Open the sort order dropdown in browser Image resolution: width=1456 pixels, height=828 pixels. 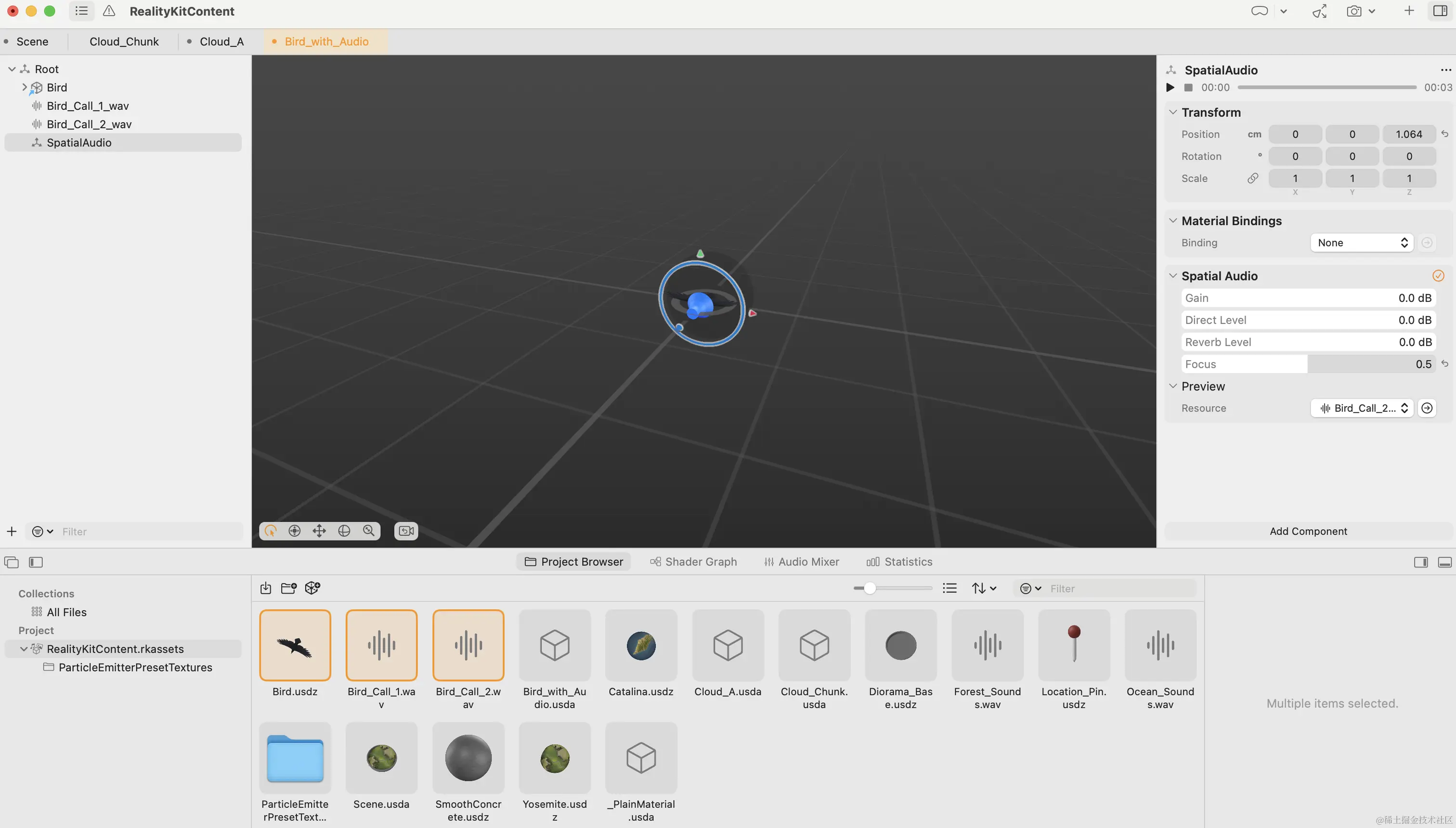click(985, 588)
